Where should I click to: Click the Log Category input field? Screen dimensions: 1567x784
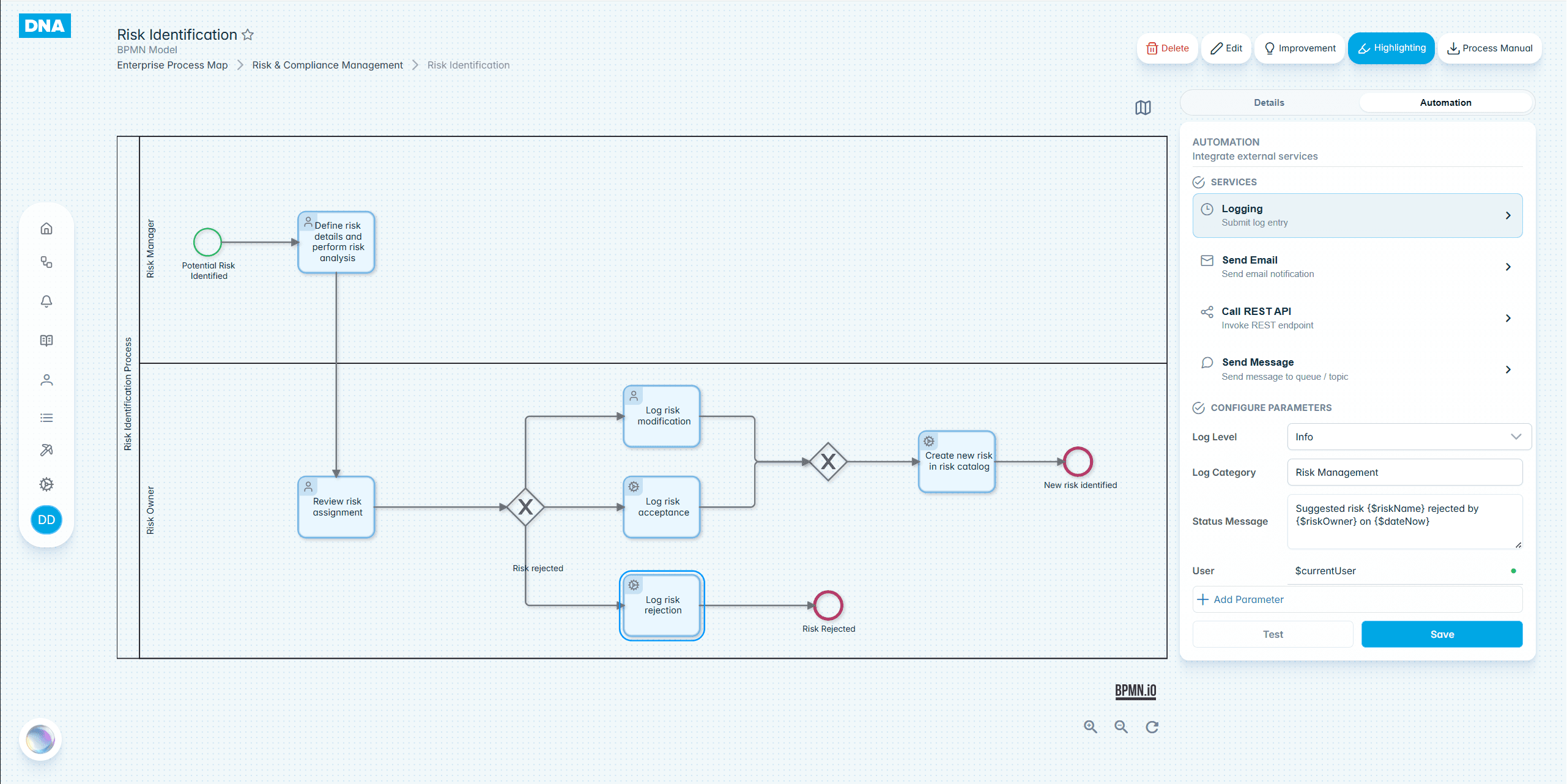click(1404, 472)
